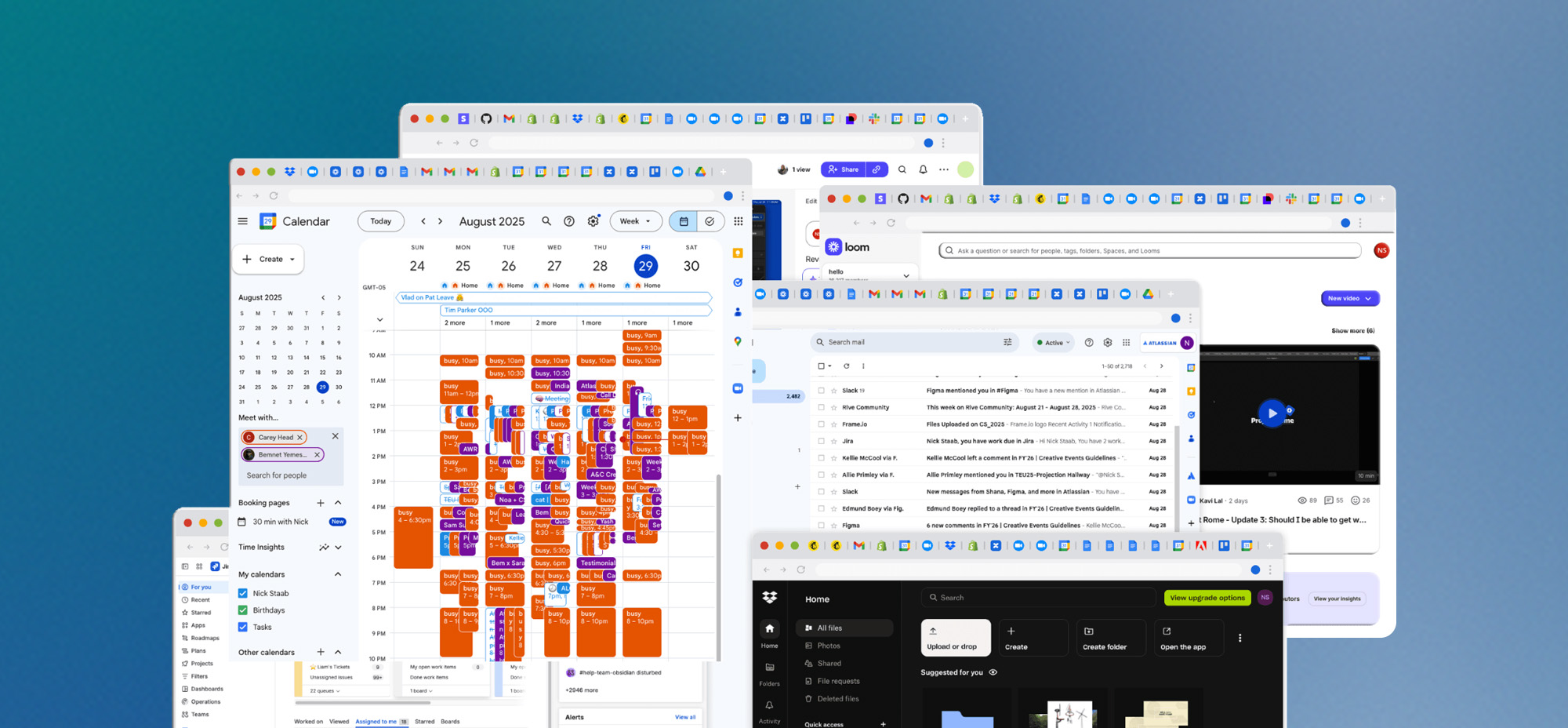Toggle Nick Staab calendar checkbox
The image size is (1568, 728).
[243, 593]
